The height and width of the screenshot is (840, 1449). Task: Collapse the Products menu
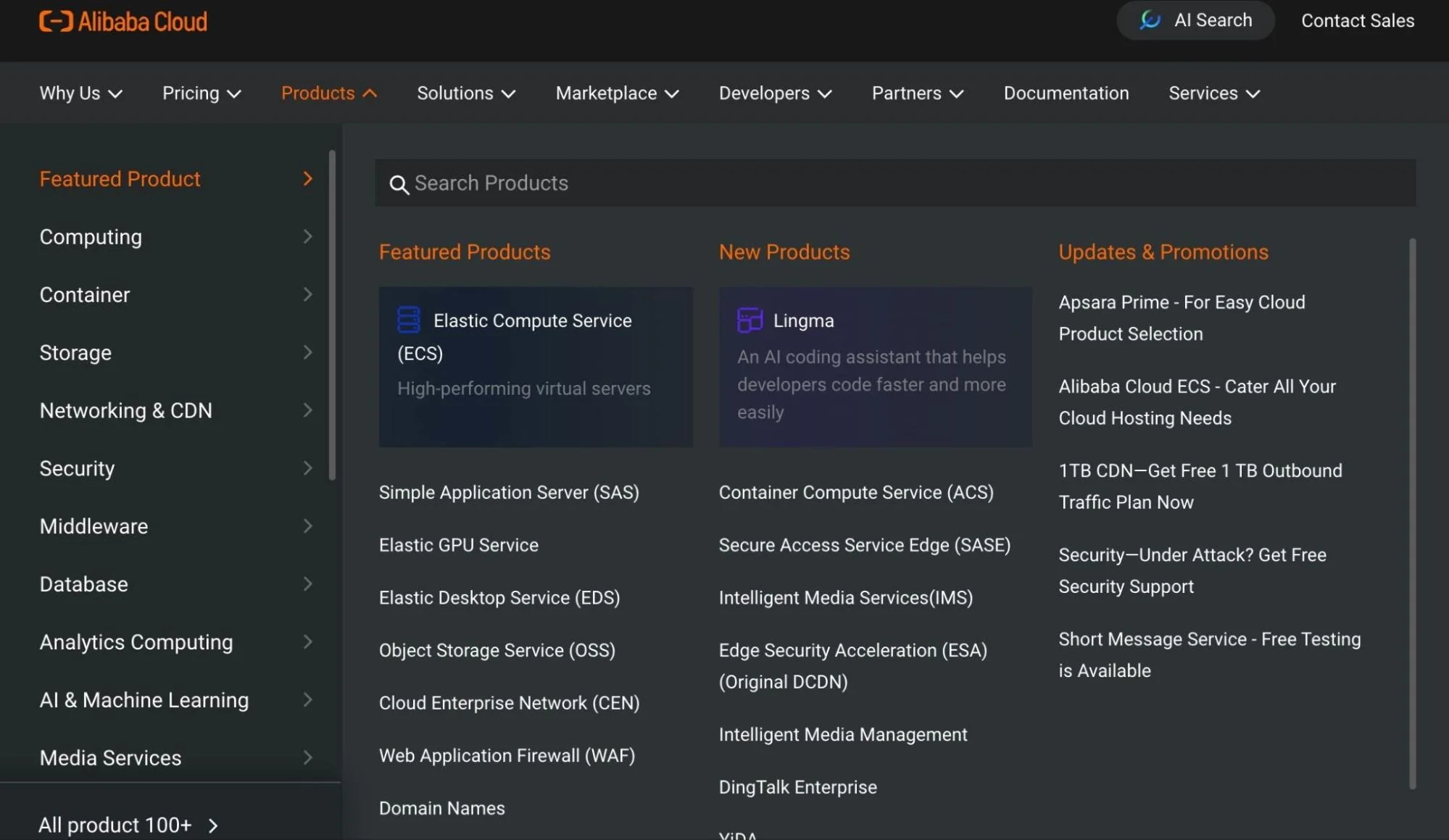(x=329, y=93)
